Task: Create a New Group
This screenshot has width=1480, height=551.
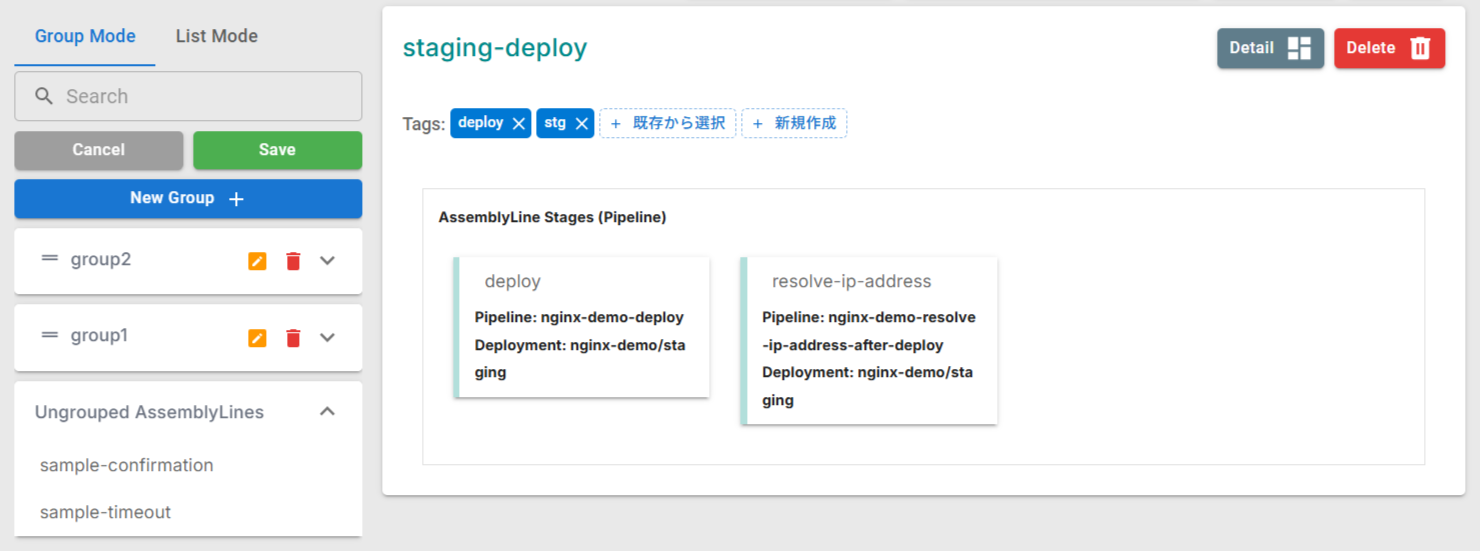Action: point(188,199)
